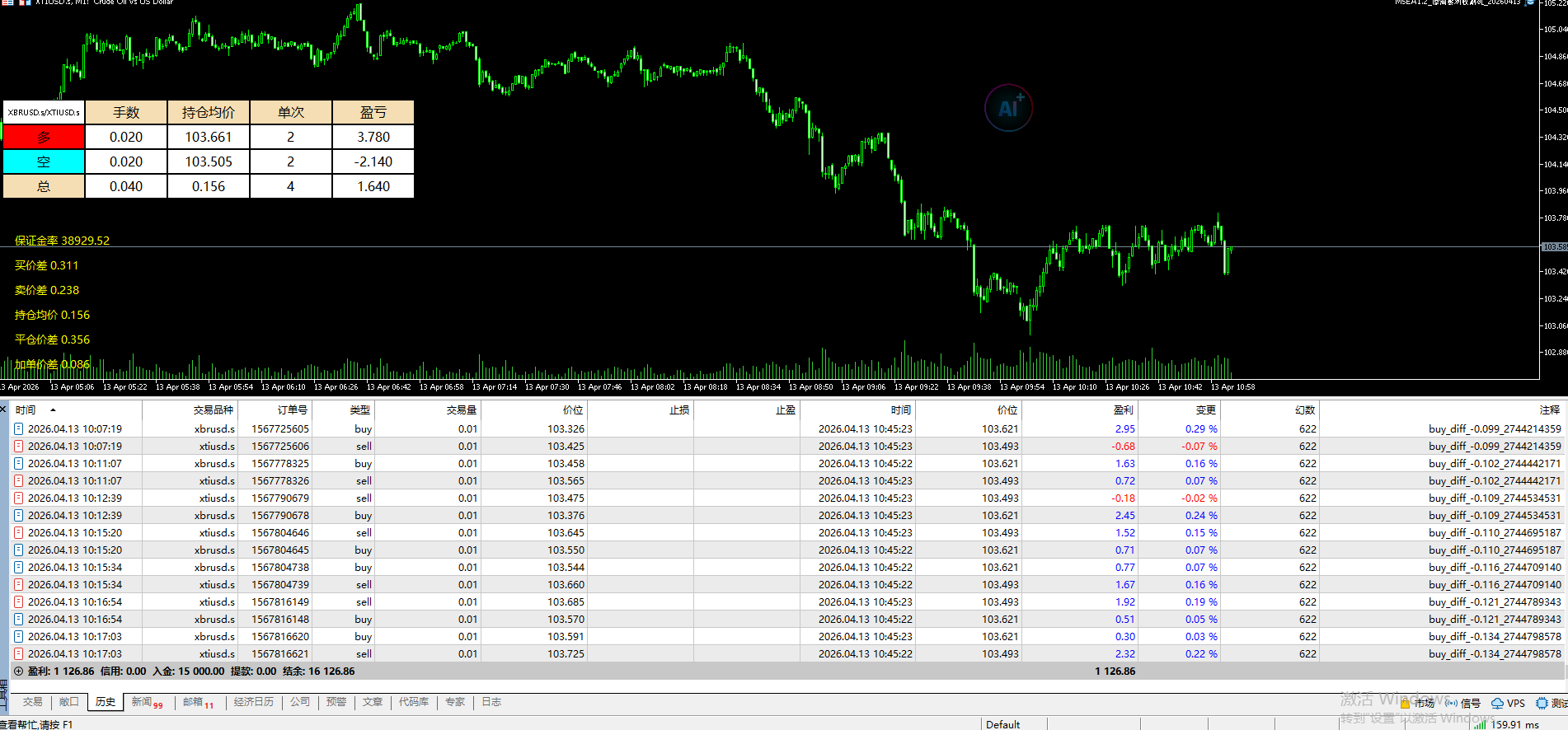1568x730 pixels.
Task: Switch to the 公司 tab
Action: pos(300,702)
